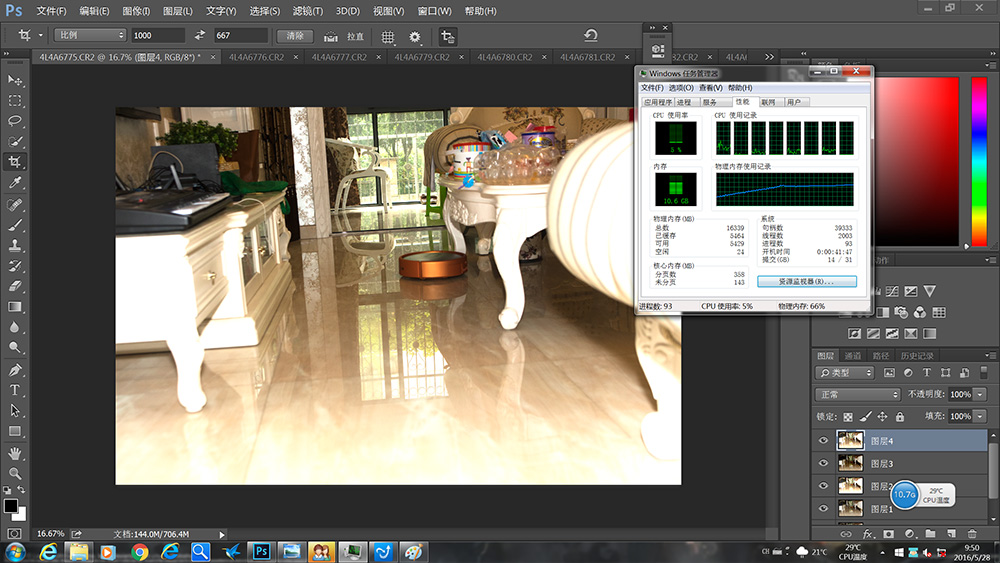Hide layer 图层4 with eye icon
The height and width of the screenshot is (563, 1000).
(x=823, y=441)
